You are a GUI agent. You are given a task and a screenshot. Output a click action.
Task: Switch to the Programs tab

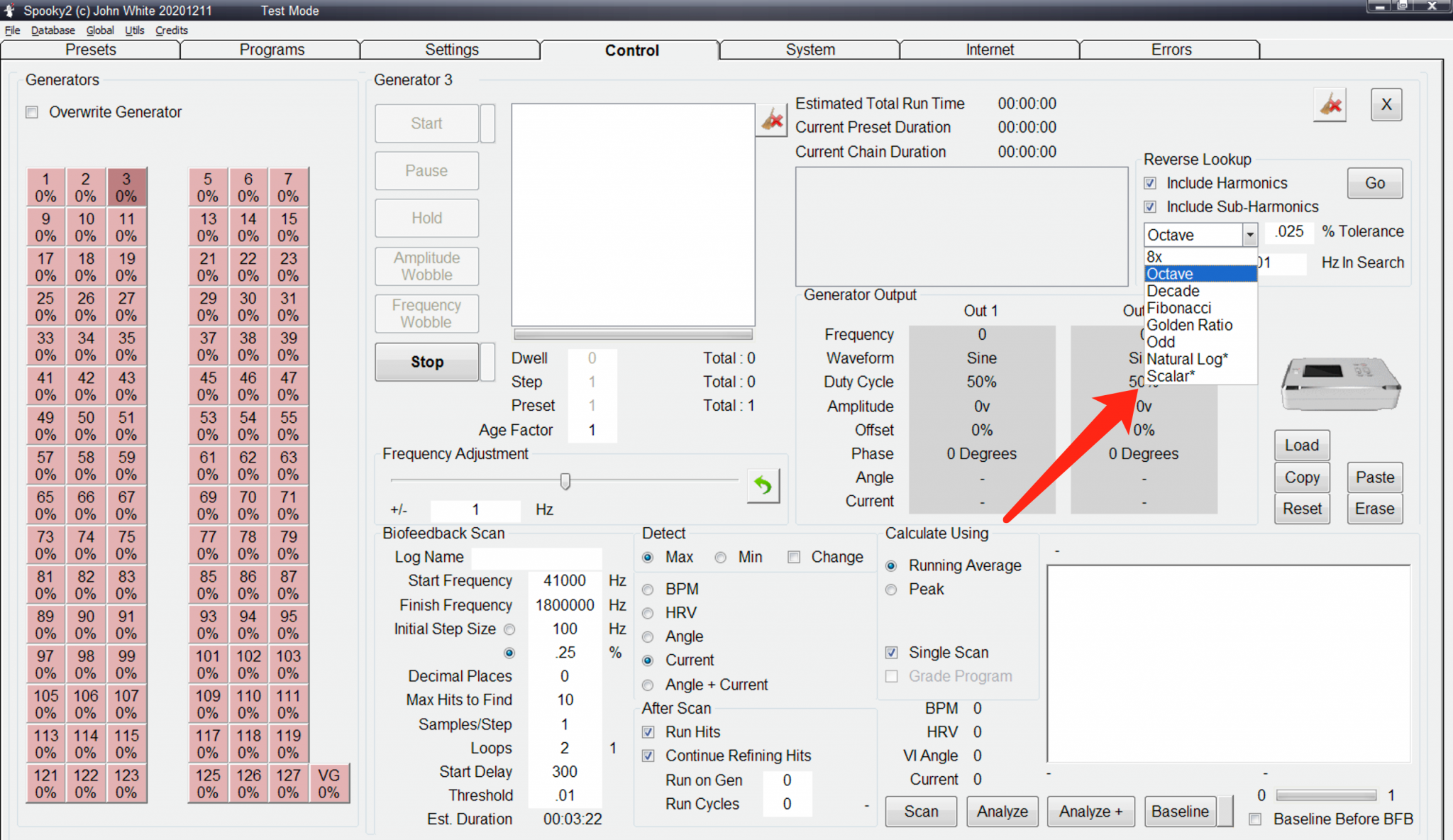point(271,50)
